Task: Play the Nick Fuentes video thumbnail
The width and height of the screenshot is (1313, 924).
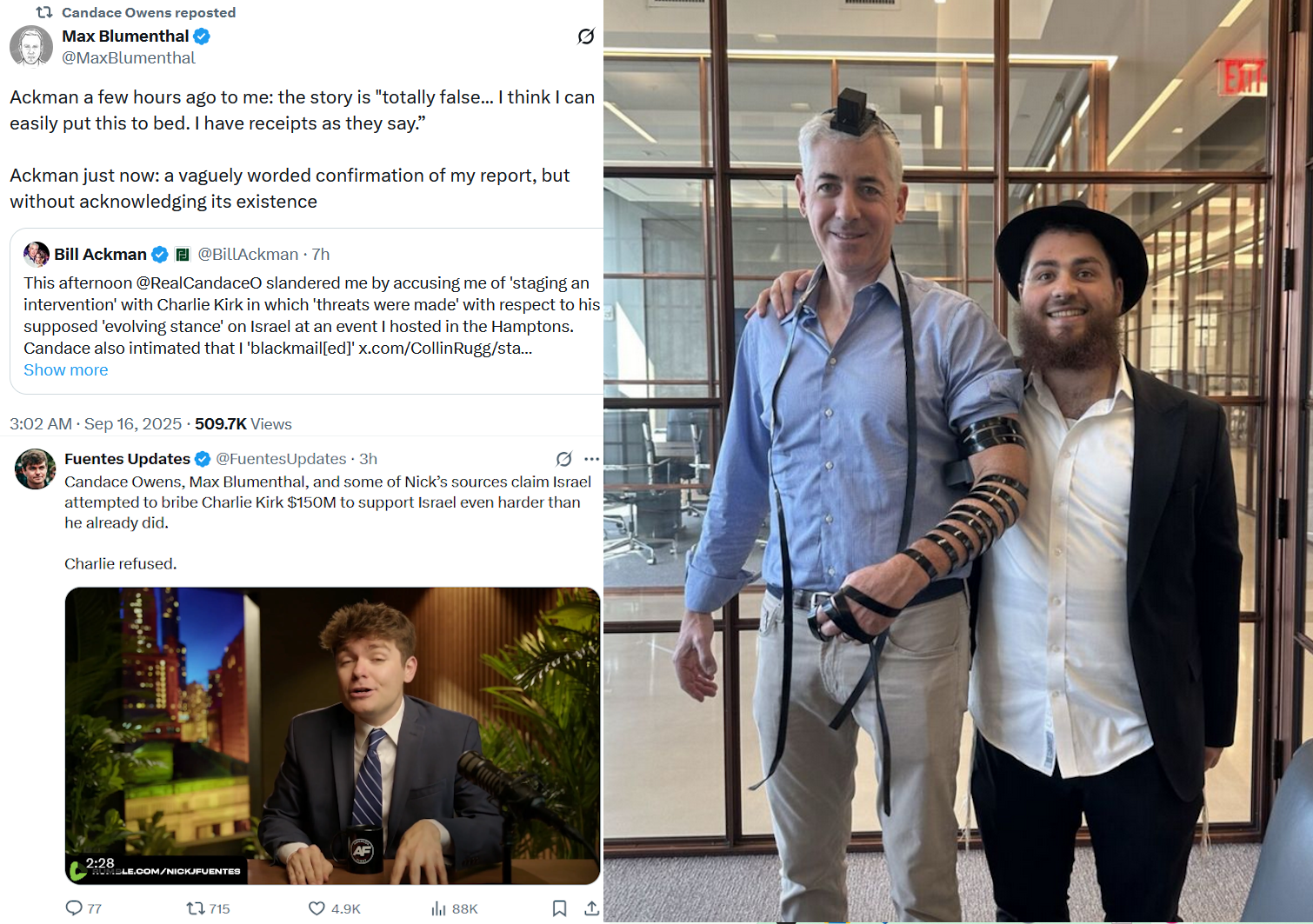Action: [x=332, y=735]
